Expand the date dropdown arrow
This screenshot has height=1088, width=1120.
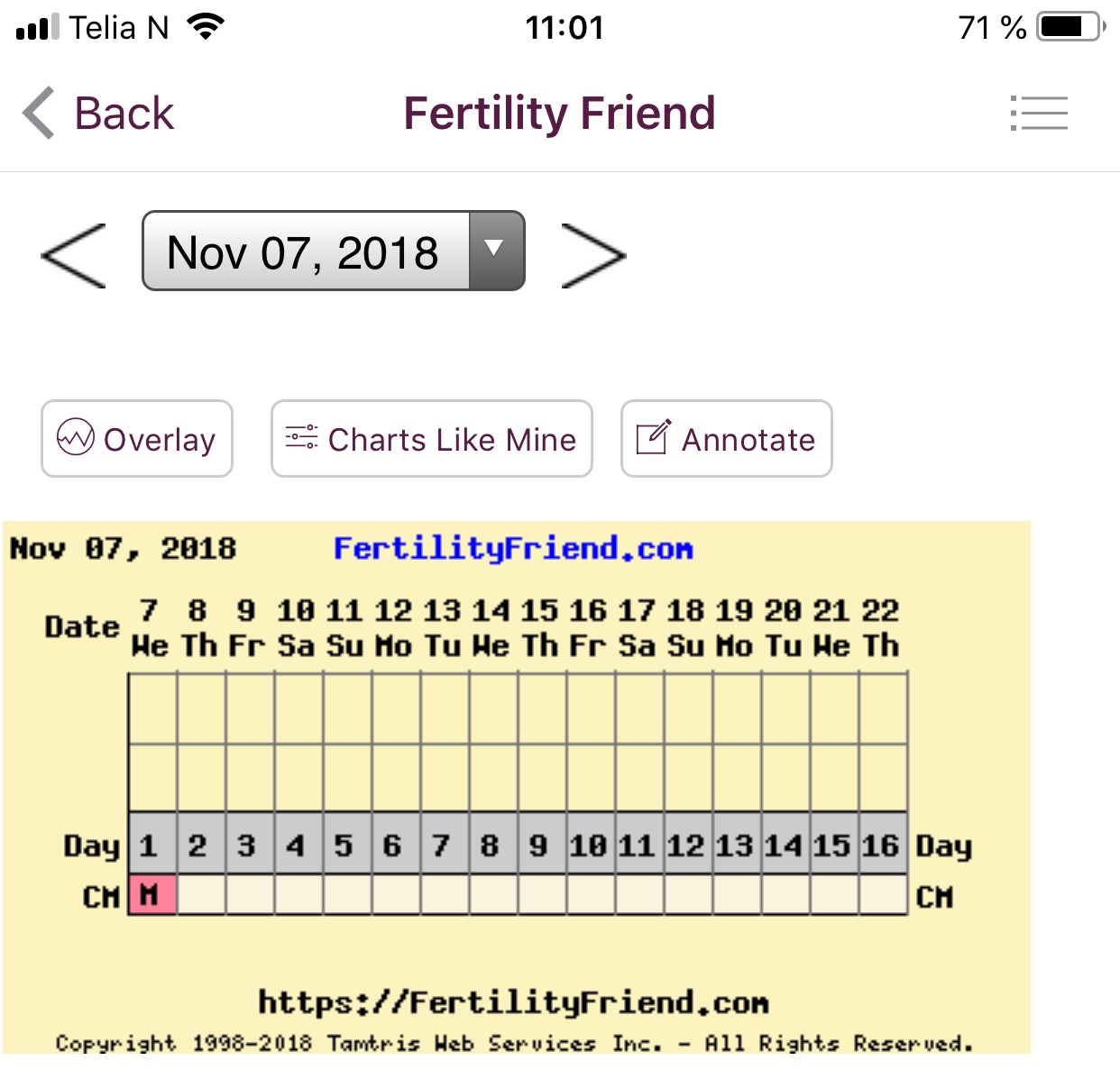click(495, 251)
